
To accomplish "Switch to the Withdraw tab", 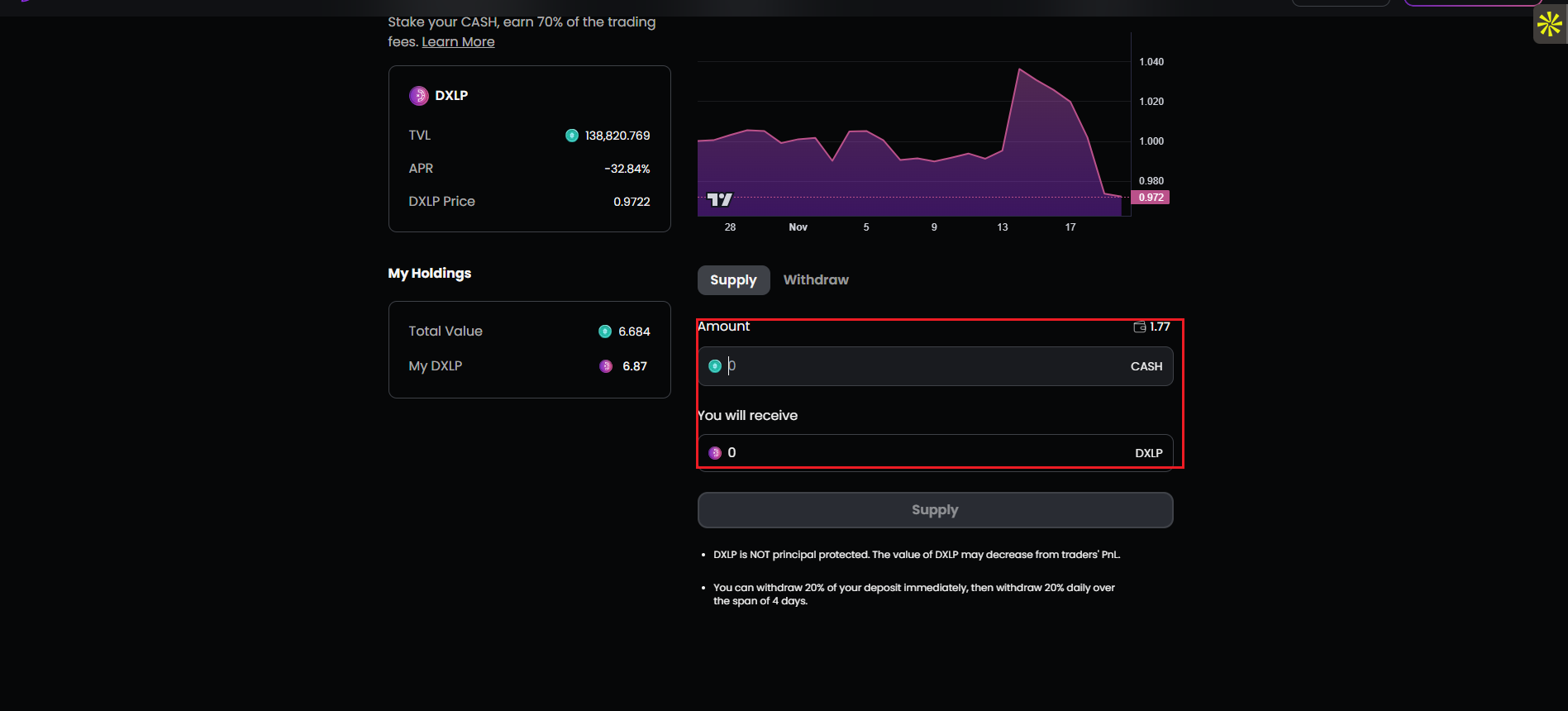I will point(815,280).
